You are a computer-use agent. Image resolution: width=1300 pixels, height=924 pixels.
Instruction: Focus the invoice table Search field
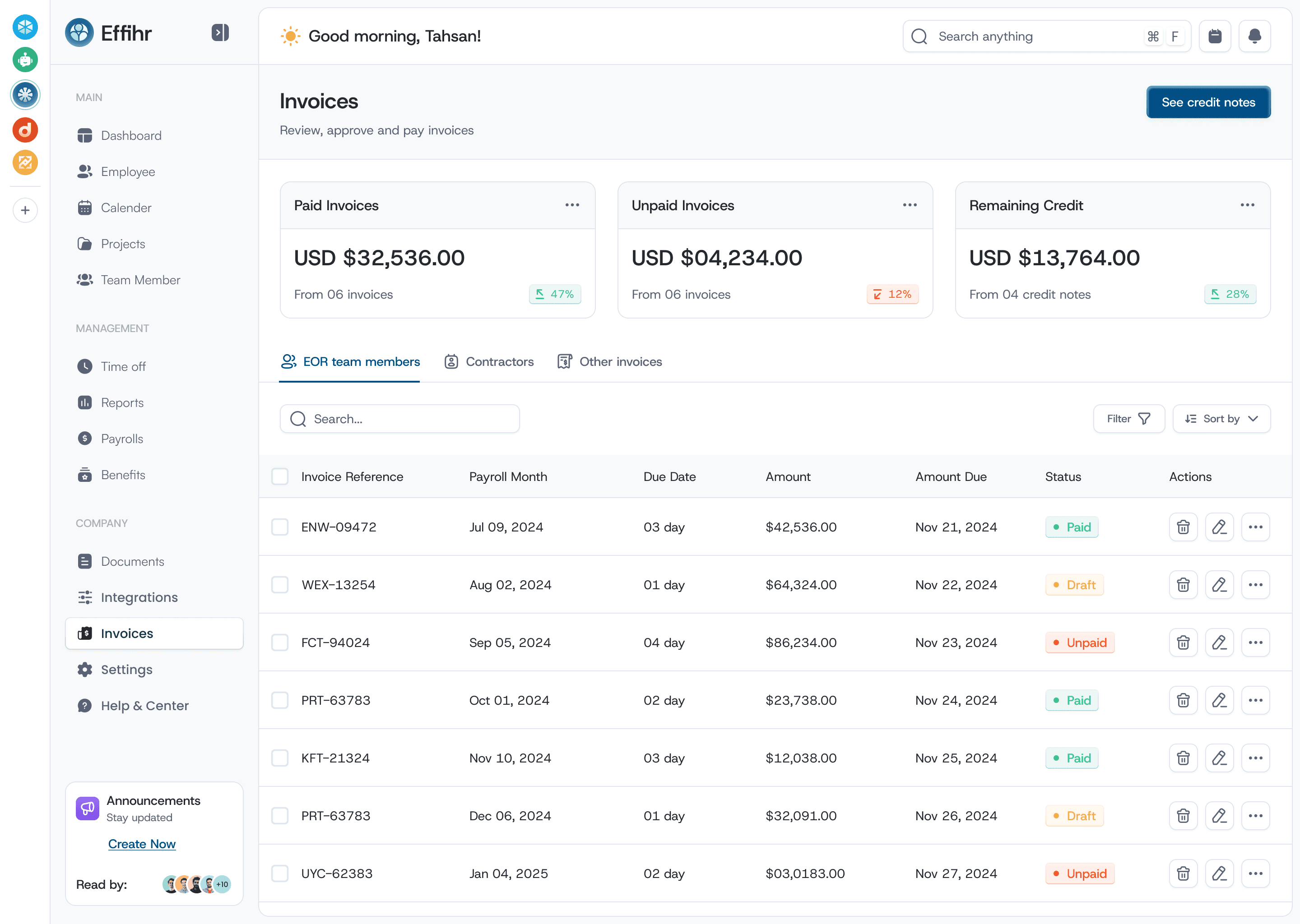(399, 419)
